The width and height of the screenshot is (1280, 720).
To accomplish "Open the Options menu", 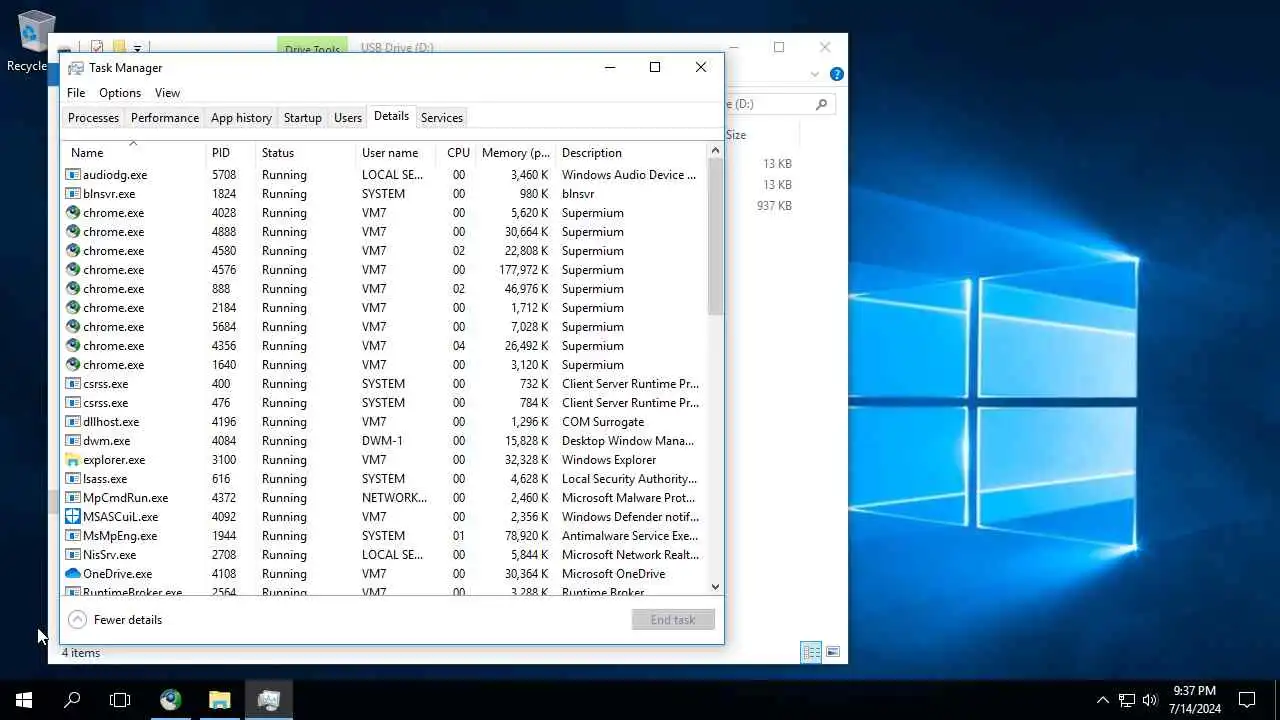I will tap(120, 93).
